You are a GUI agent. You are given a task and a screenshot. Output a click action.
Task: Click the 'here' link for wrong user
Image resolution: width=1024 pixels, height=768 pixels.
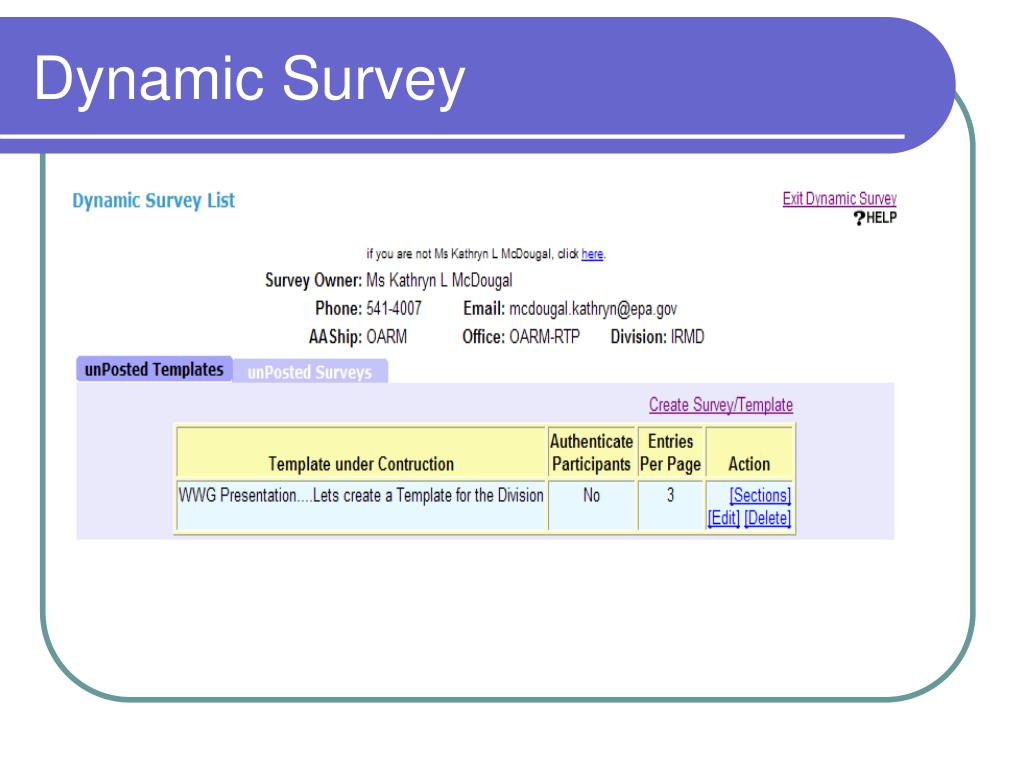point(592,253)
